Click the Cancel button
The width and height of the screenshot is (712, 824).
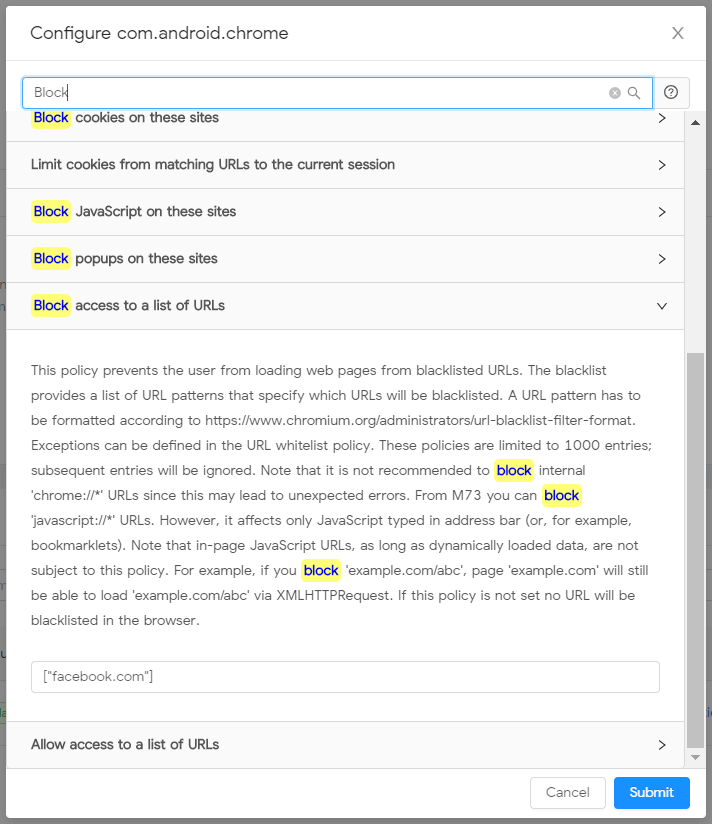567,792
